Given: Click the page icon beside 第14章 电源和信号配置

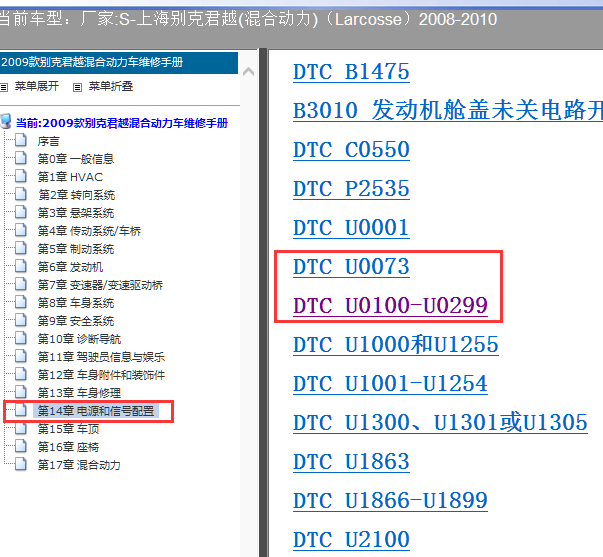Looking at the screenshot, I should click(x=20, y=410).
